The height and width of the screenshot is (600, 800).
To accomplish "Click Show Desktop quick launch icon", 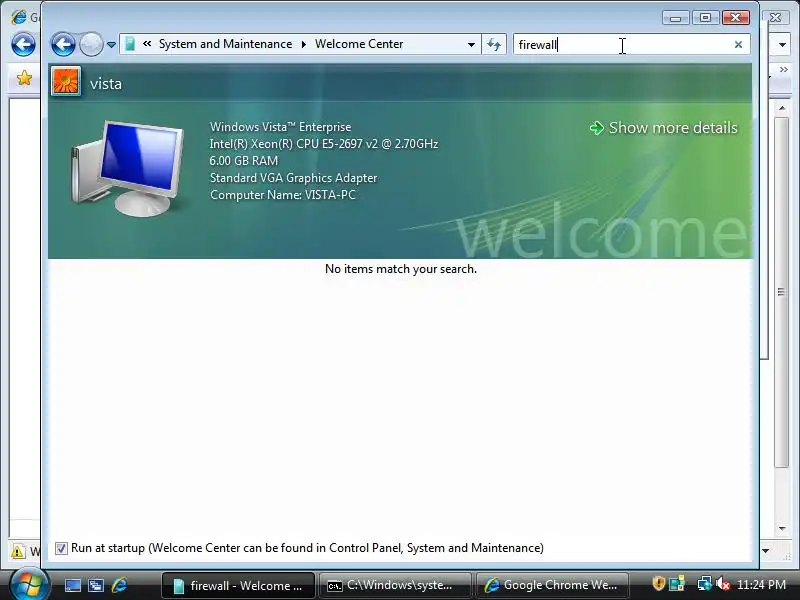I will click(72, 585).
